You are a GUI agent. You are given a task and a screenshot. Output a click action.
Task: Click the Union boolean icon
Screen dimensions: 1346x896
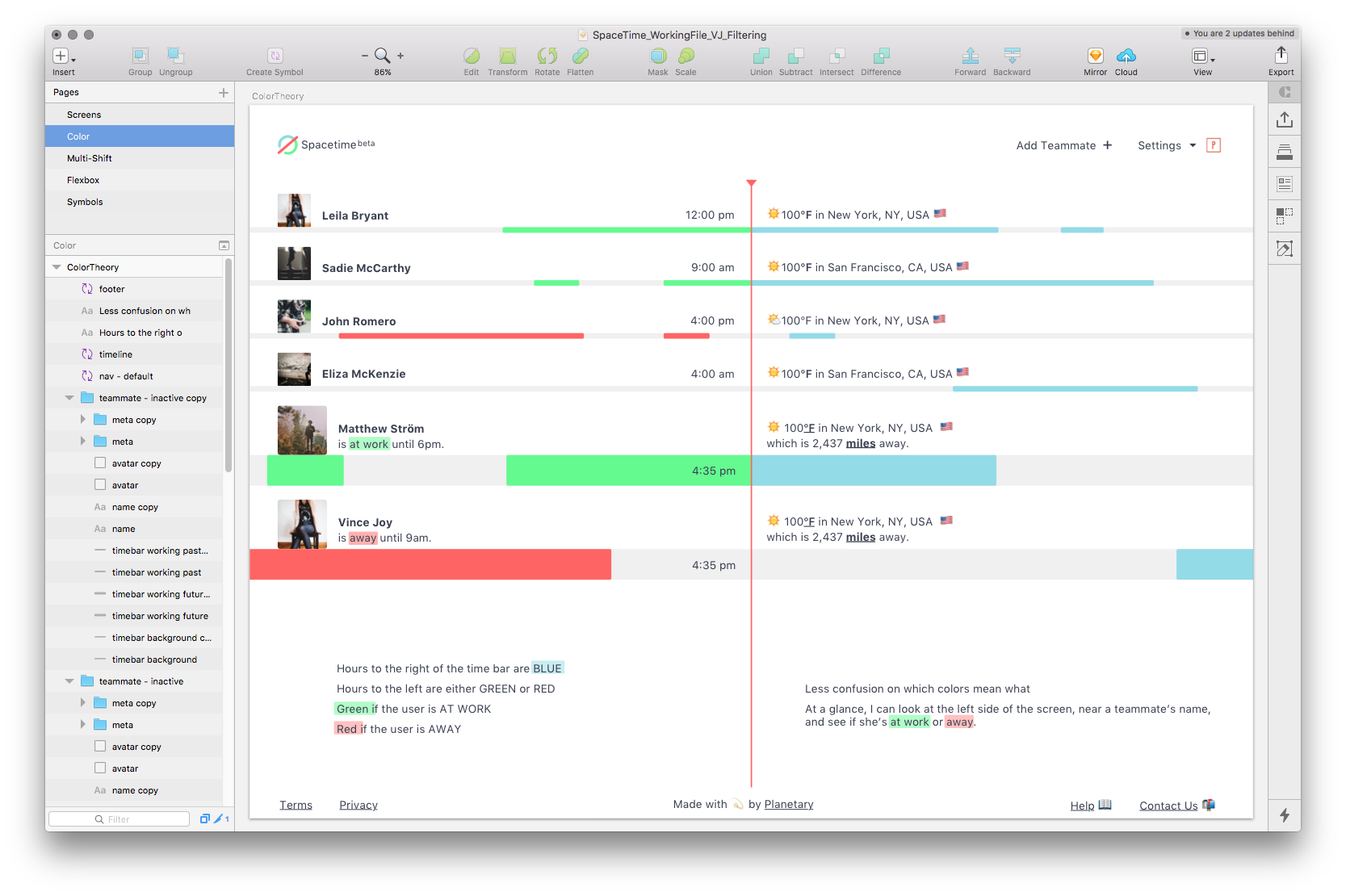pos(761,56)
